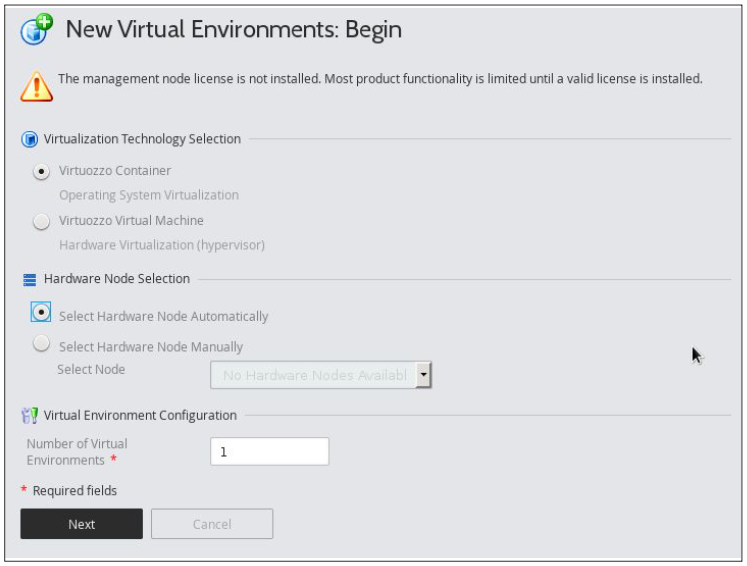This screenshot has width=747, height=566.
Task: Click the 'New Virtual Environments: Begin' heading
Action: (233, 30)
